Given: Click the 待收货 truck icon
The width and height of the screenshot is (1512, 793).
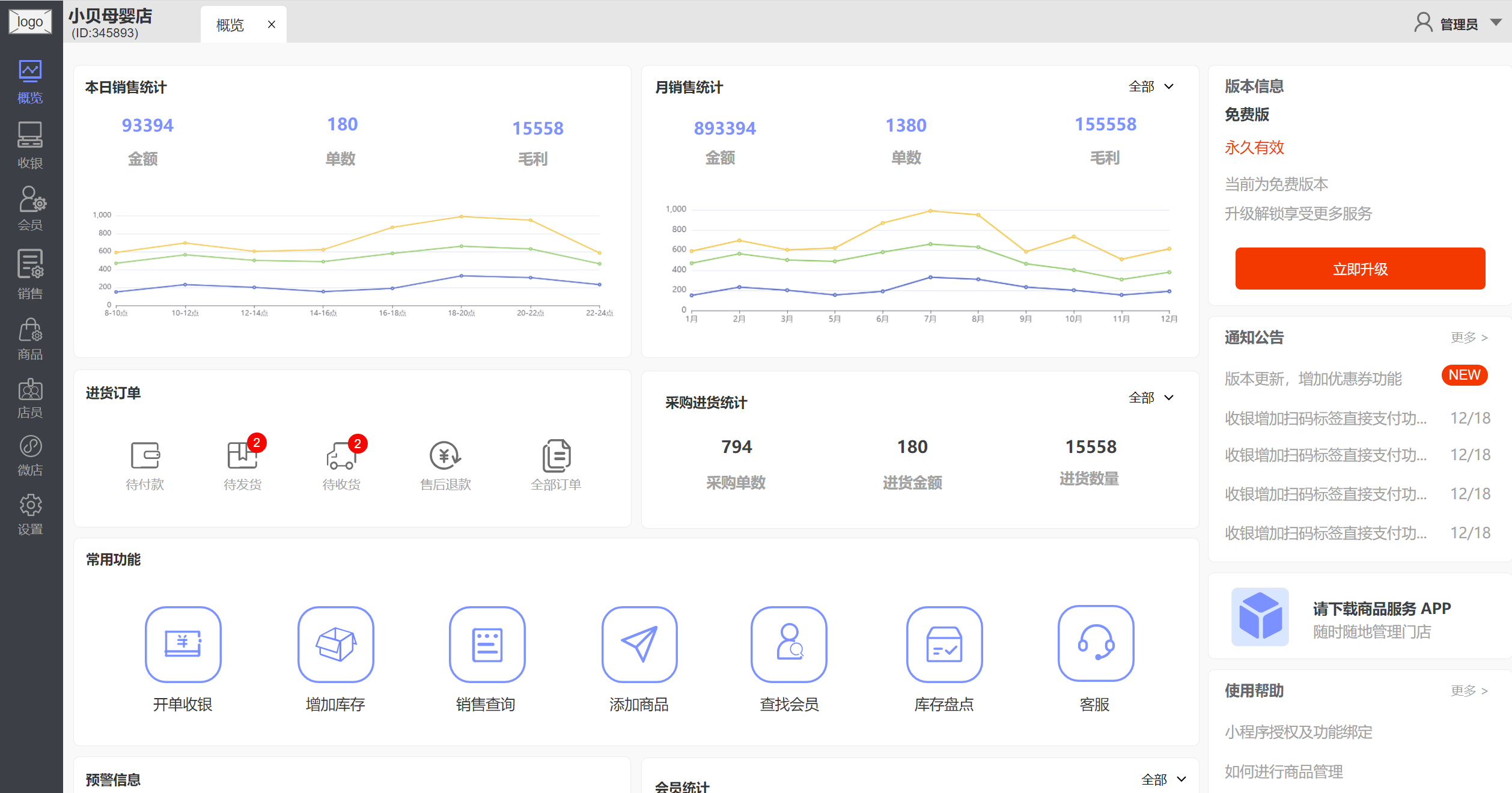Looking at the screenshot, I should [341, 455].
